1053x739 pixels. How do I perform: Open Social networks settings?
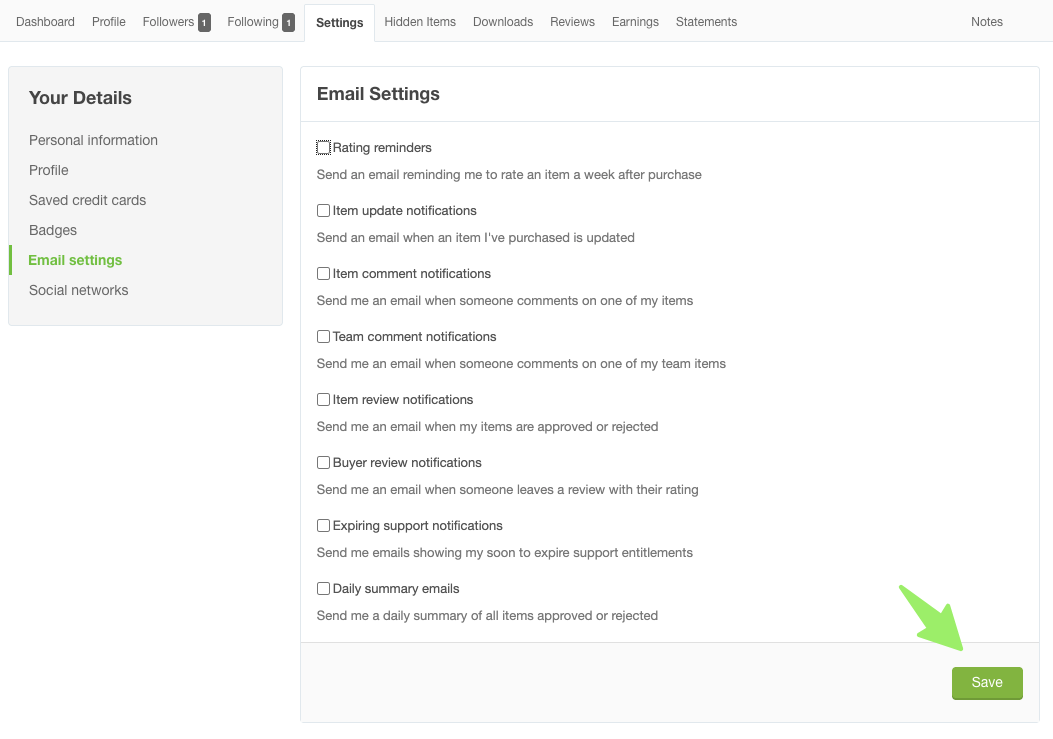click(x=78, y=290)
